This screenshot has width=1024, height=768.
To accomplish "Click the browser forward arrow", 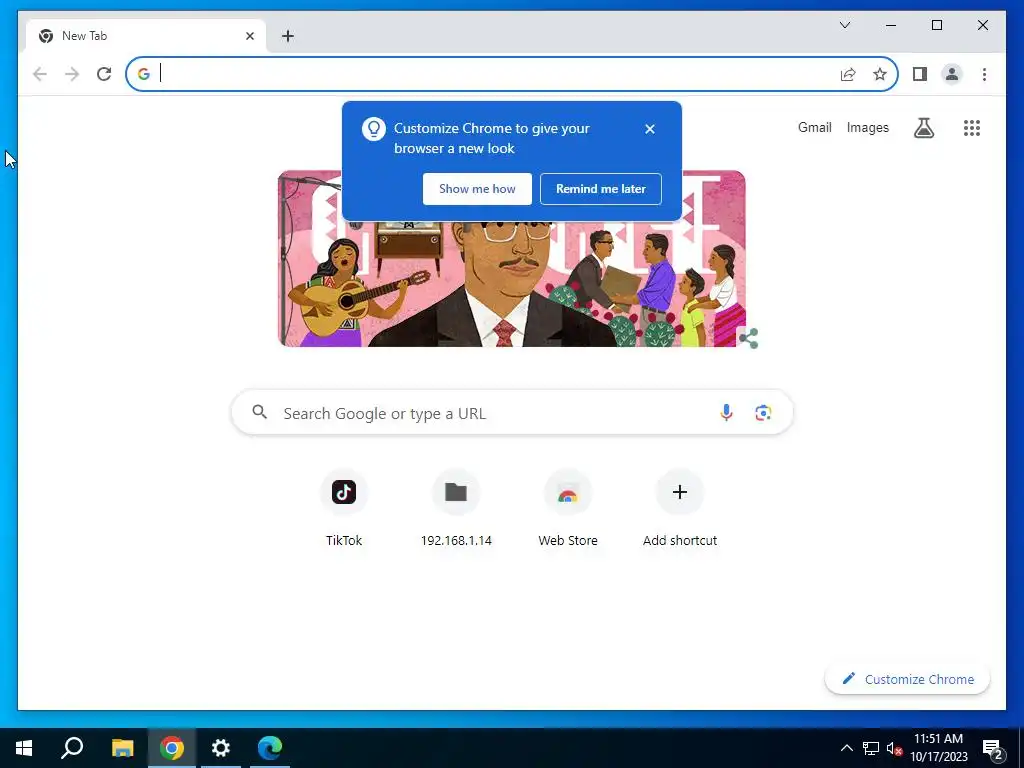I will coord(72,74).
